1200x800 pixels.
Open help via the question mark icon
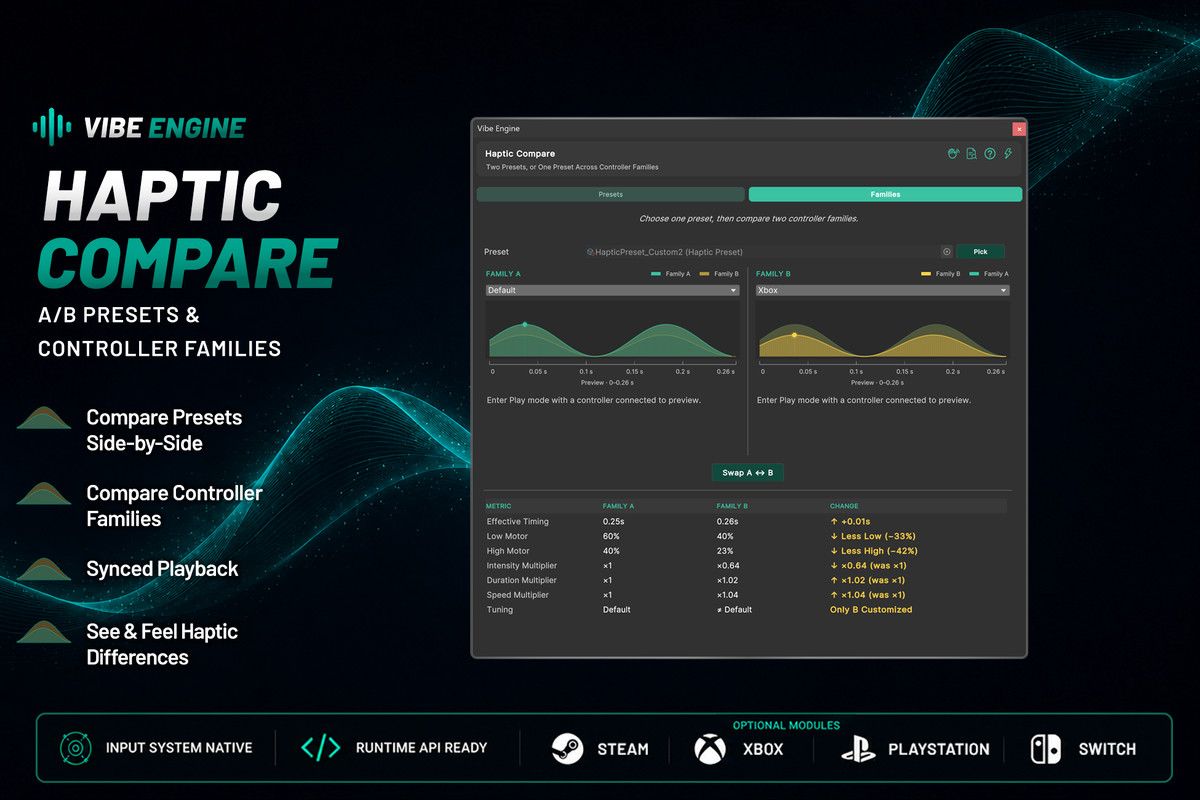tap(990, 154)
